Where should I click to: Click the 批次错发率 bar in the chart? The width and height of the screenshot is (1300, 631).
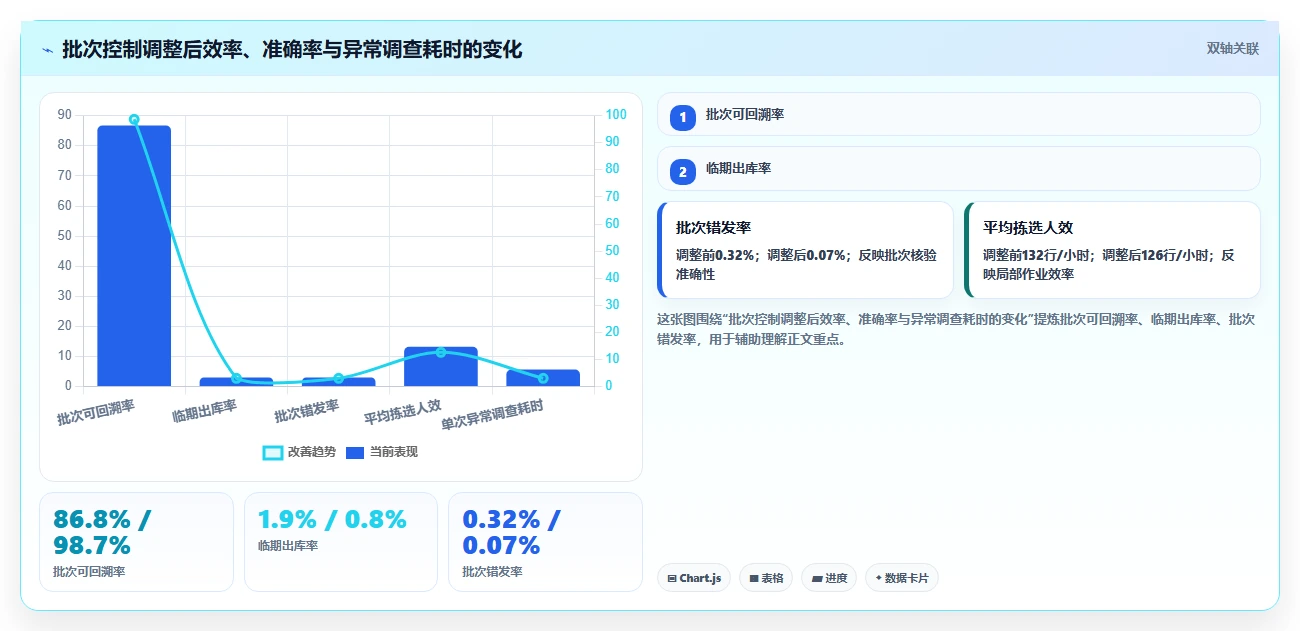pos(338,382)
